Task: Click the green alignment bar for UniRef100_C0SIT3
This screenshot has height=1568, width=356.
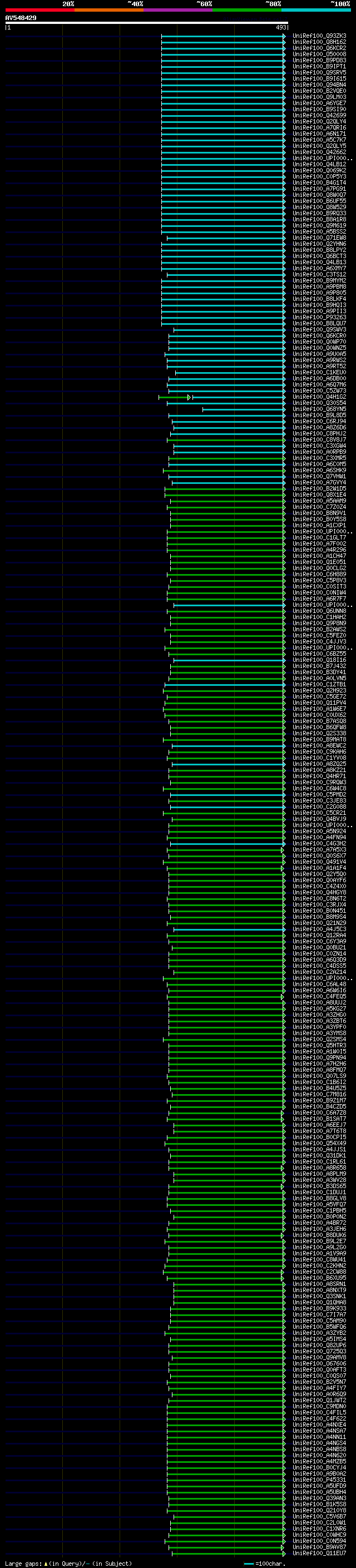Action: coord(226,587)
